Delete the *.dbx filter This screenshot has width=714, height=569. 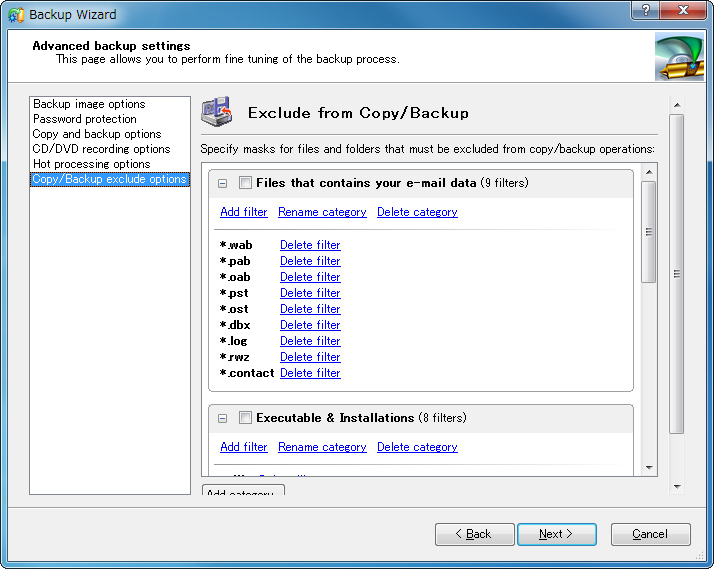pos(310,325)
